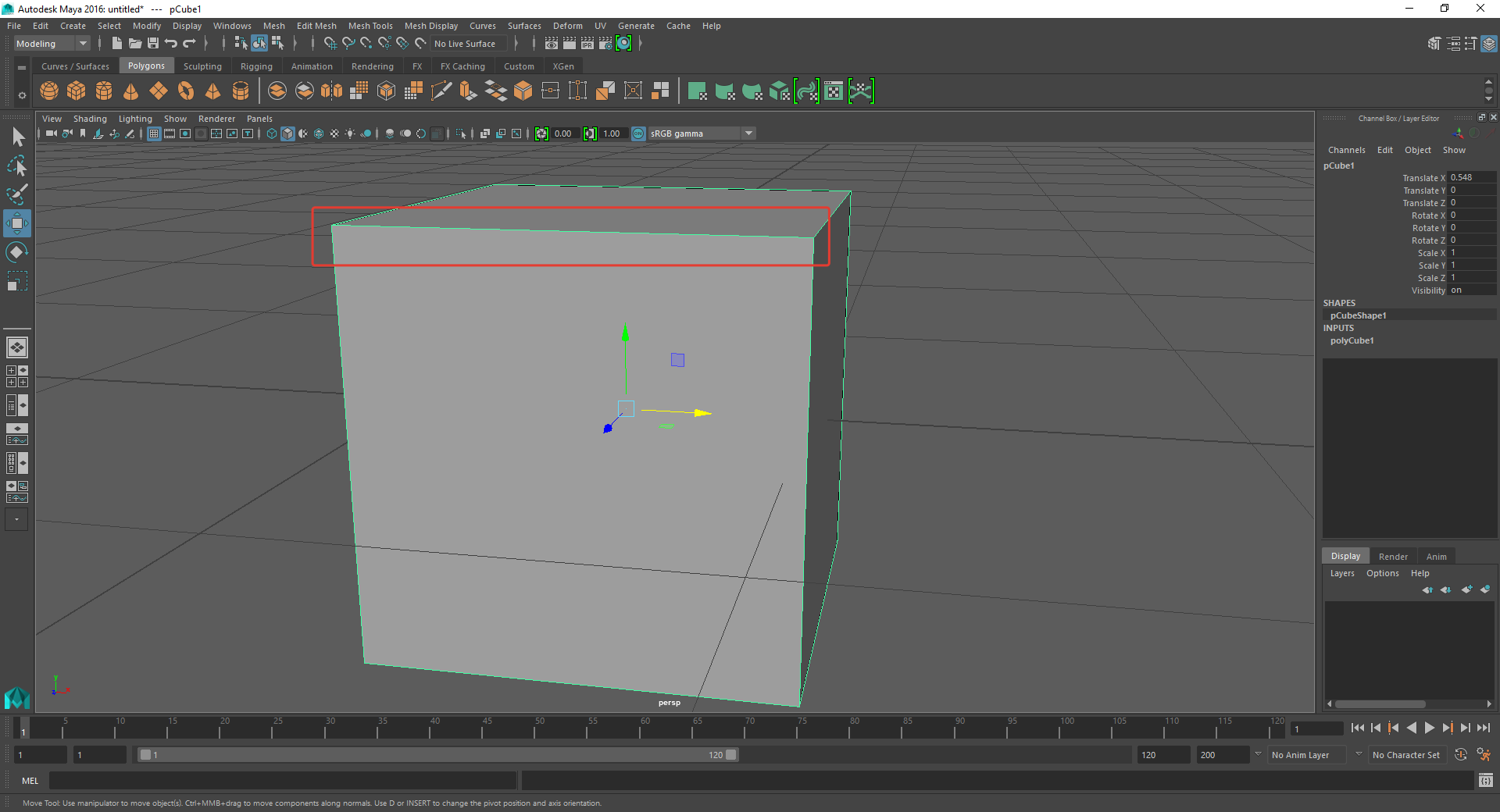Viewport: 1500px width, 812px height.
Task: Click the New Scene file icon
Action: 116,44
